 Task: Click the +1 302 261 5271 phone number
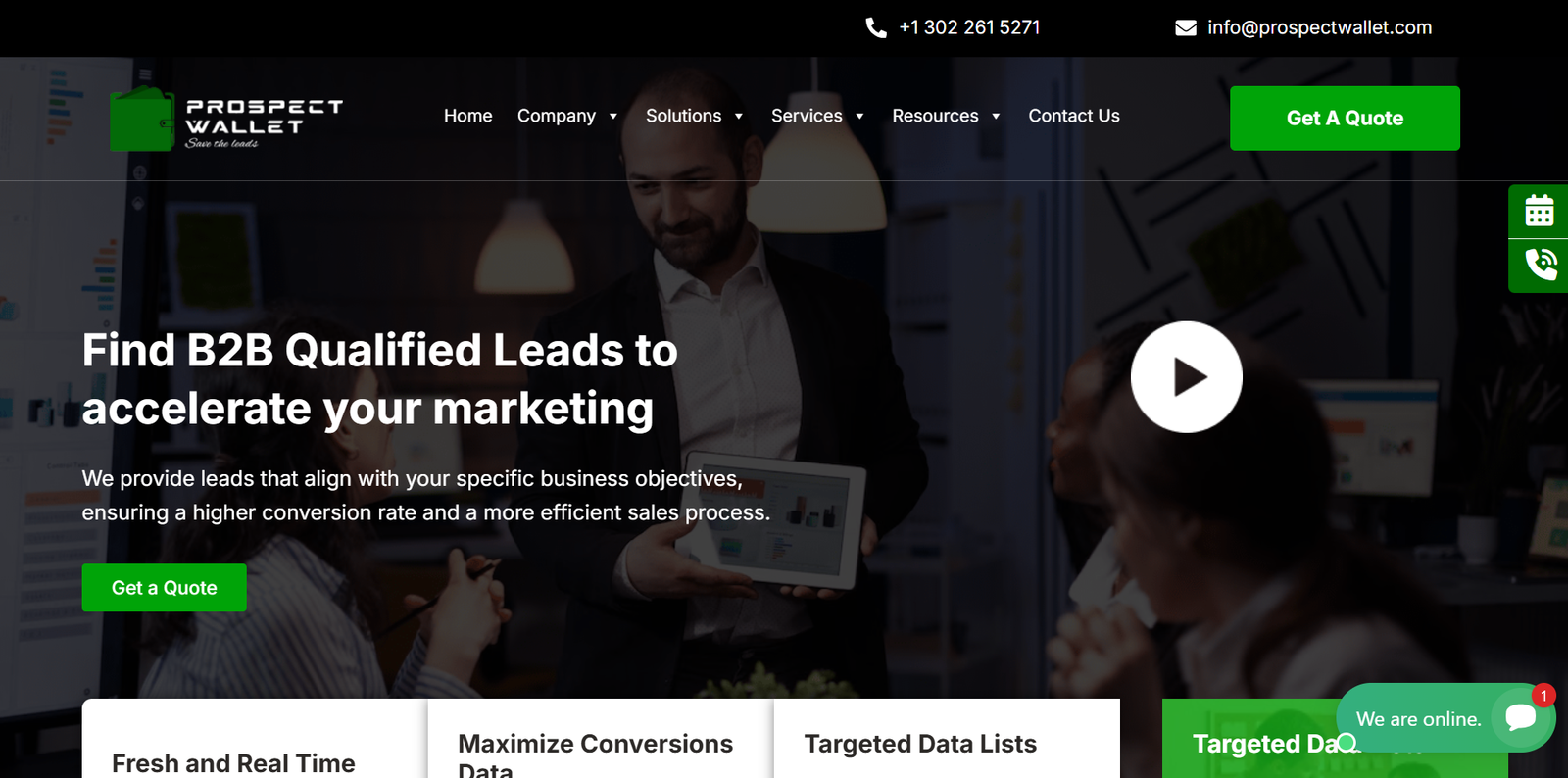point(969,27)
